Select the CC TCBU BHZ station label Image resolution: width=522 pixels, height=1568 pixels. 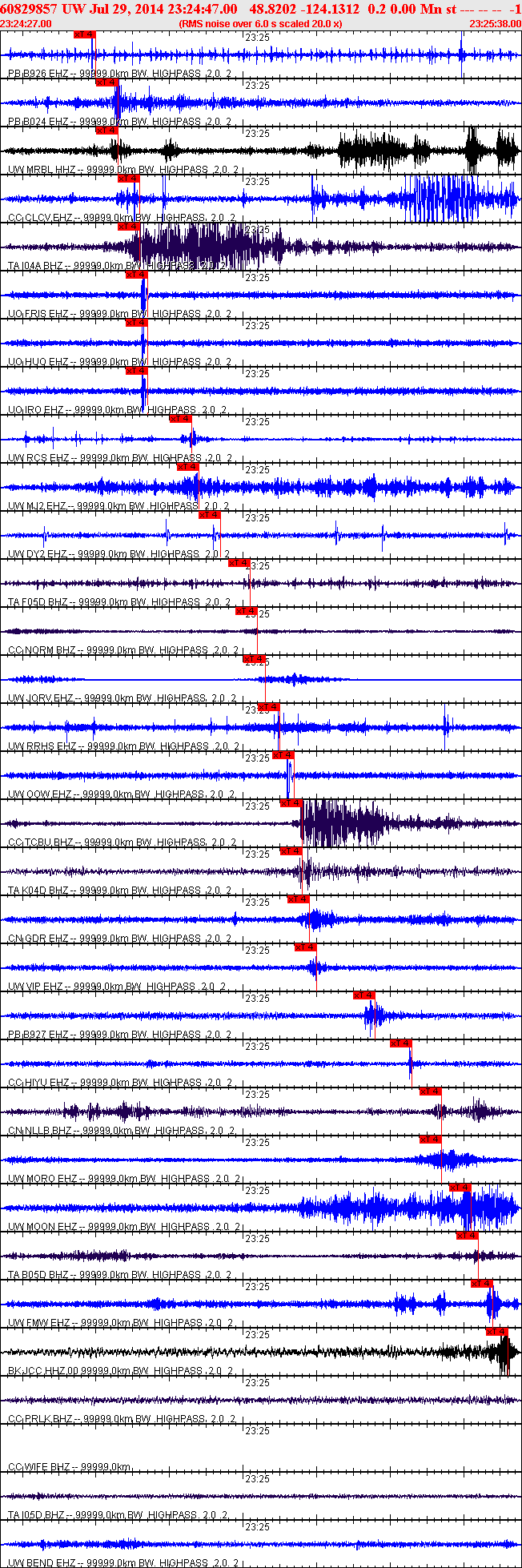point(122,842)
